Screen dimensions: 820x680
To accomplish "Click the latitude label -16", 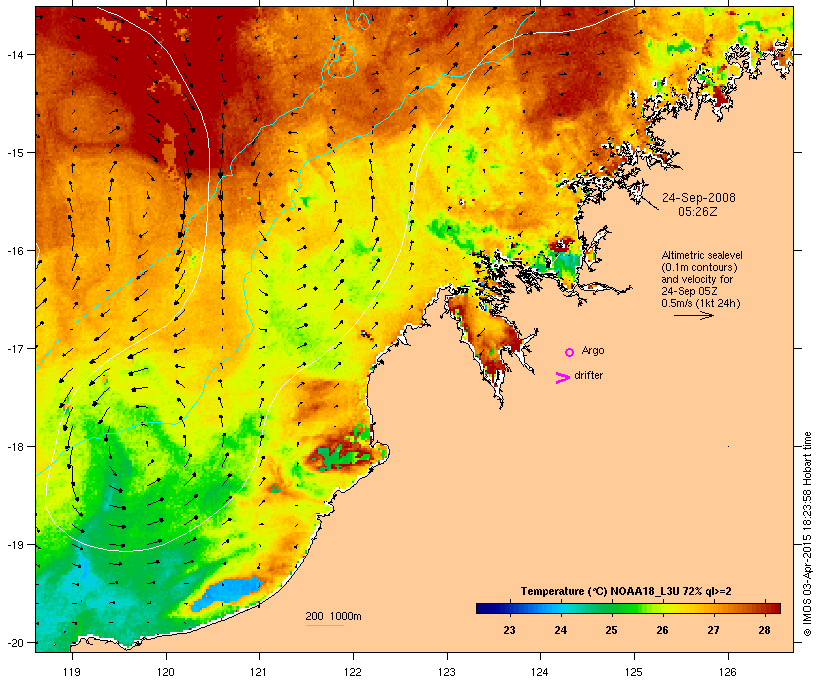I will tap(15, 251).
